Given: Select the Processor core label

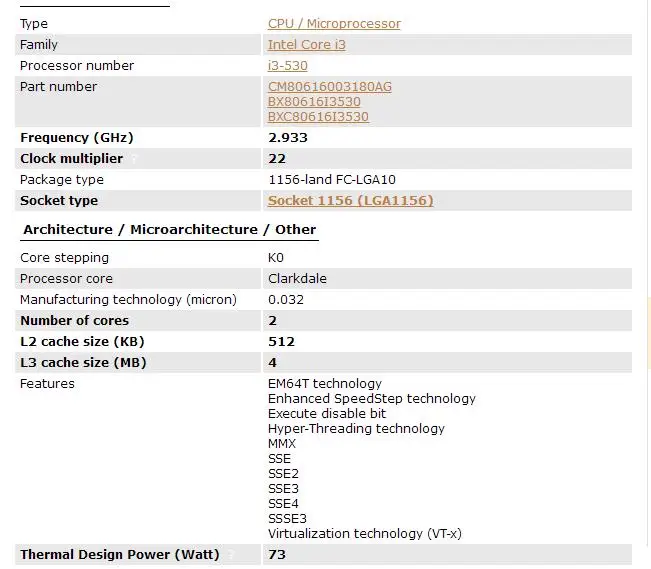Looking at the screenshot, I should click(x=66, y=279).
